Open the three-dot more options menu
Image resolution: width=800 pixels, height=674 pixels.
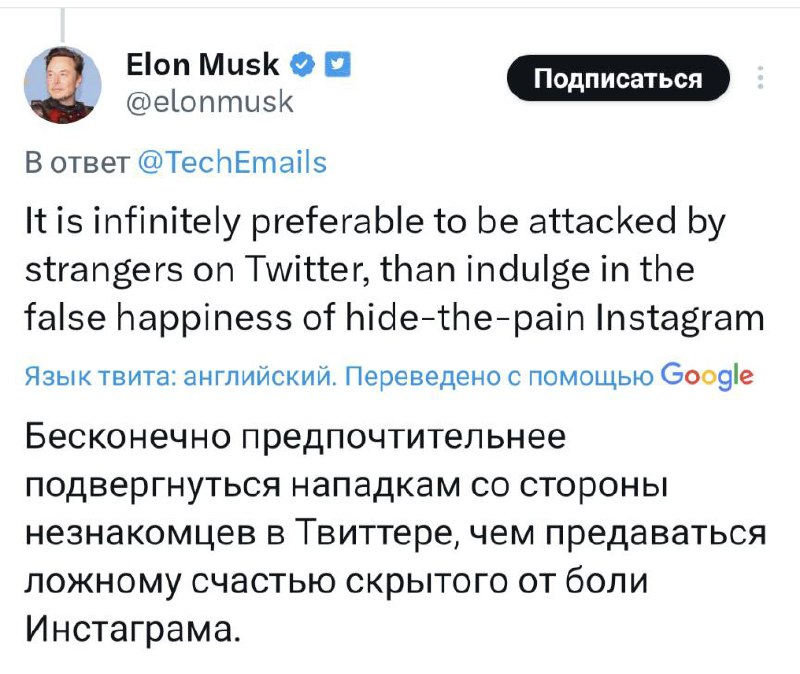coord(763,79)
